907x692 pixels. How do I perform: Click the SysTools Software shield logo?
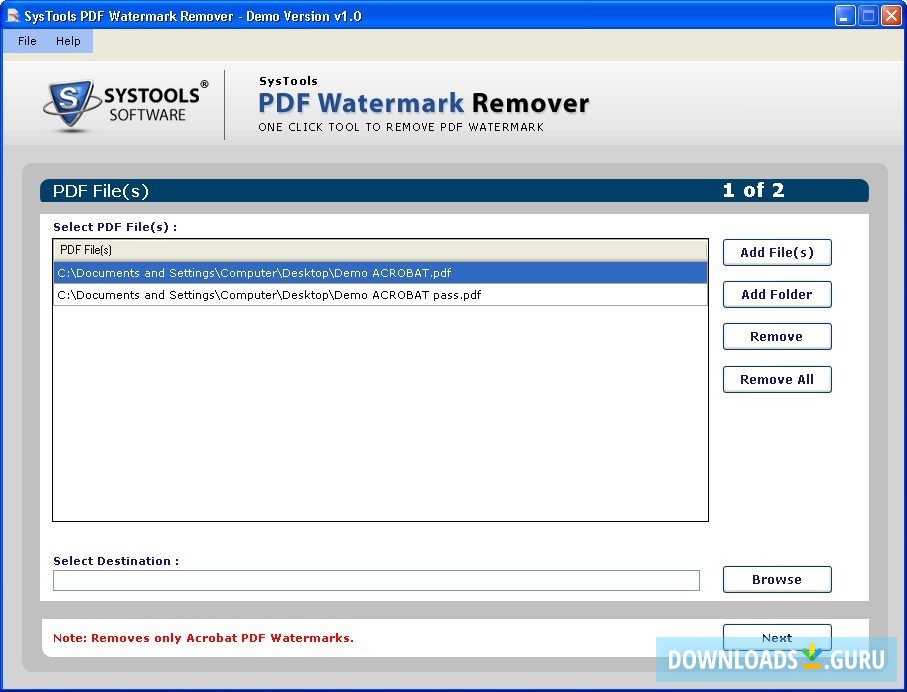pyautogui.click(x=71, y=104)
